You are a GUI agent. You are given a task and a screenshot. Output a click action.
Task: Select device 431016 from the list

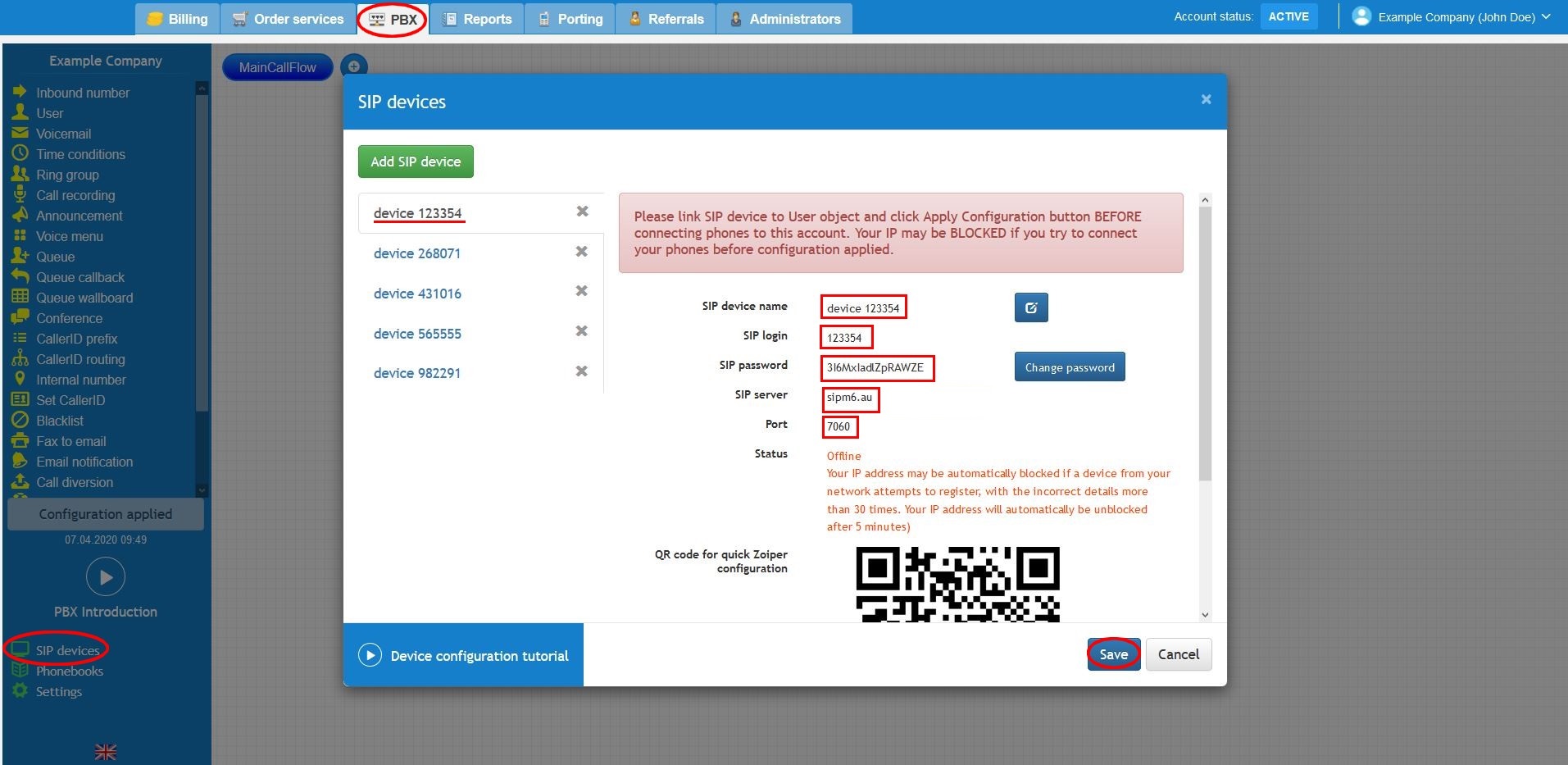click(417, 294)
